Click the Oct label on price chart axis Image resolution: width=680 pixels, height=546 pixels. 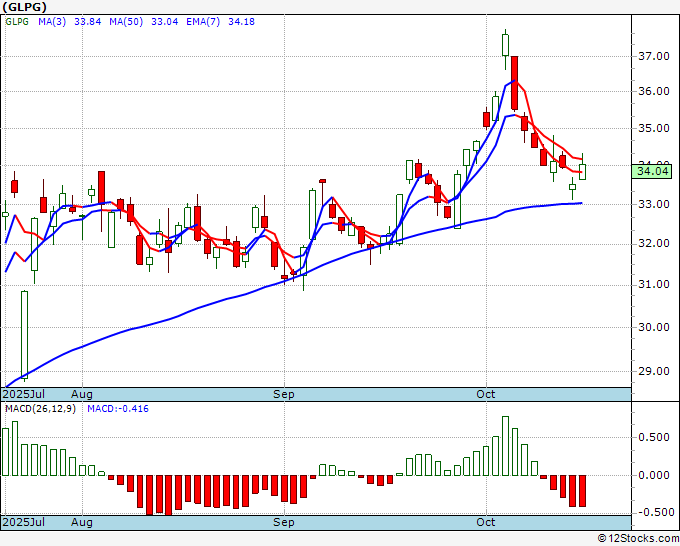click(x=485, y=394)
